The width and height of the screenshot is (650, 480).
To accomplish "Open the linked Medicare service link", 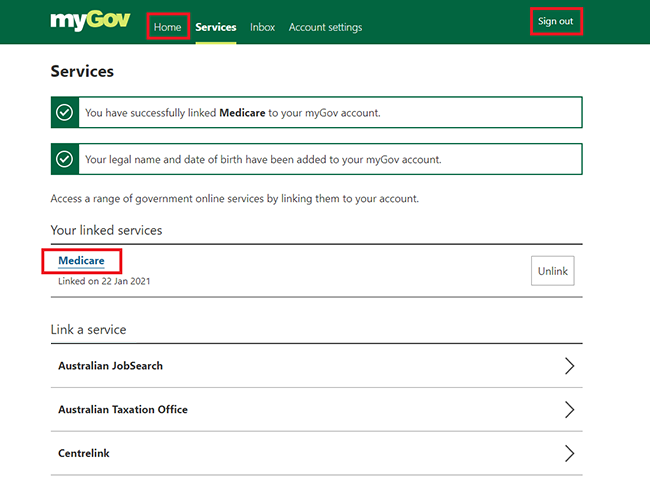I will [x=81, y=261].
